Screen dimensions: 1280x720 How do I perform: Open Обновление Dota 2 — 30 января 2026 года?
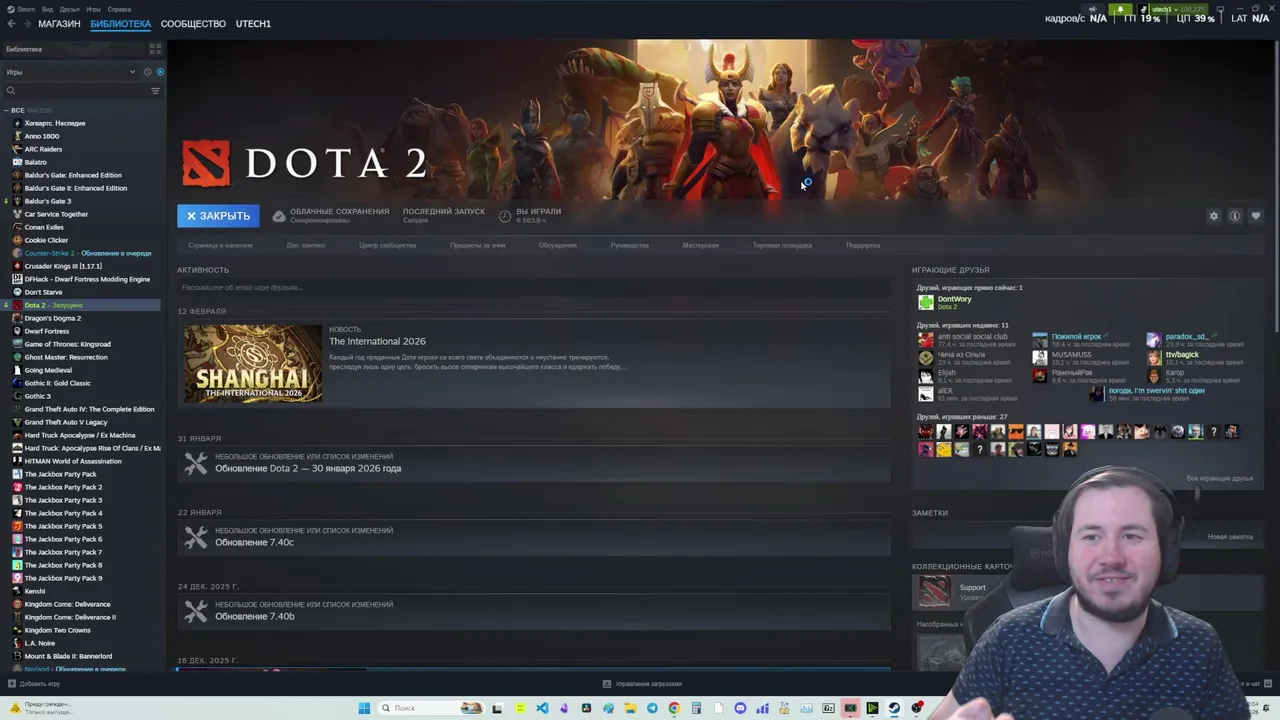(x=308, y=468)
